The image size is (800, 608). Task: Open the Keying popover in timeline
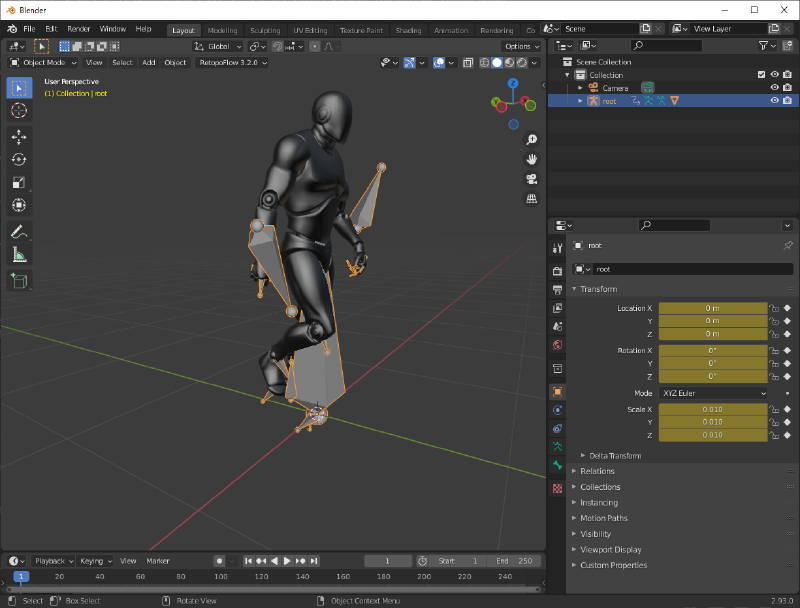pos(95,561)
